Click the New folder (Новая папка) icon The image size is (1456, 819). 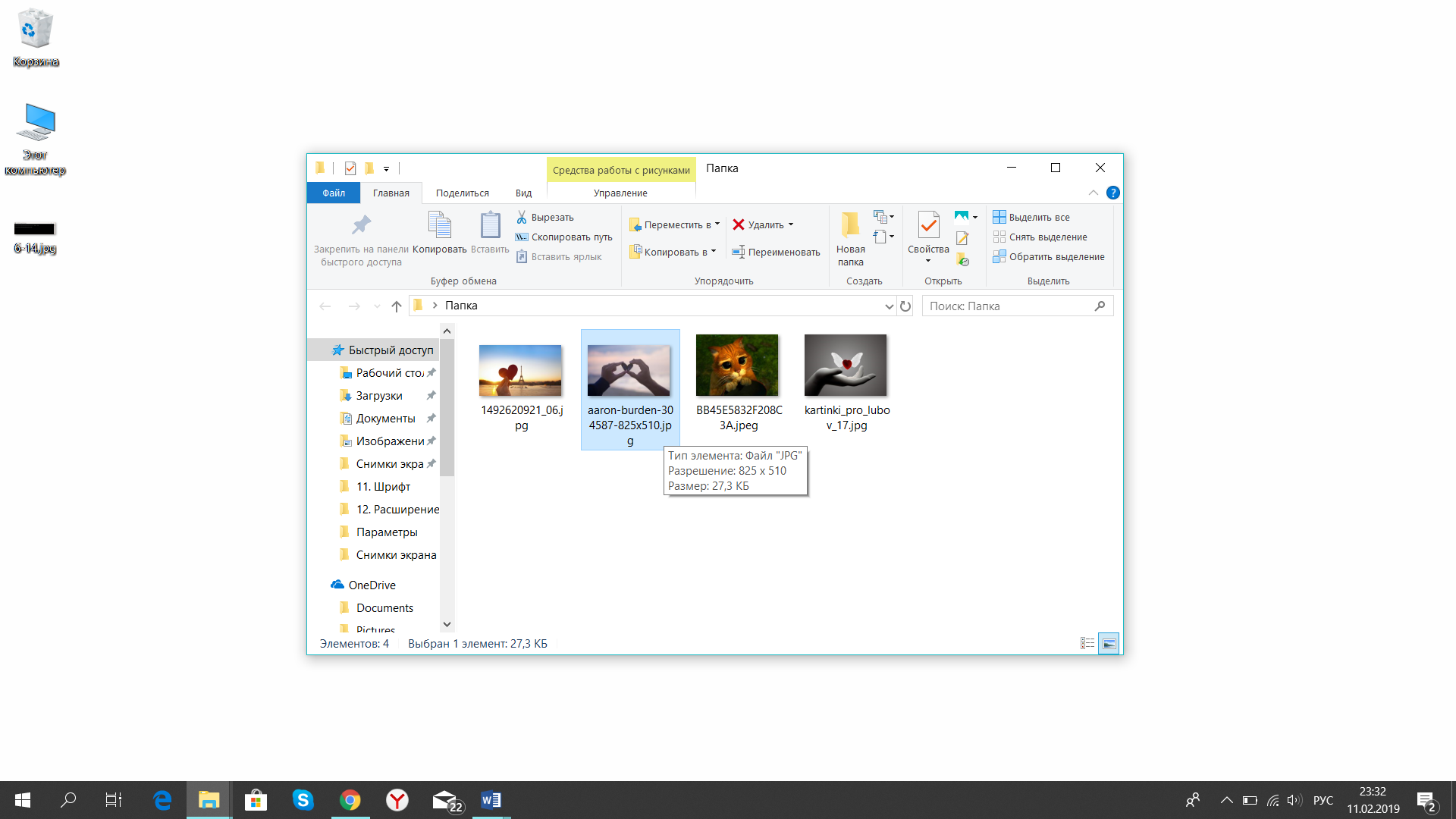pyautogui.click(x=850, y=224)
